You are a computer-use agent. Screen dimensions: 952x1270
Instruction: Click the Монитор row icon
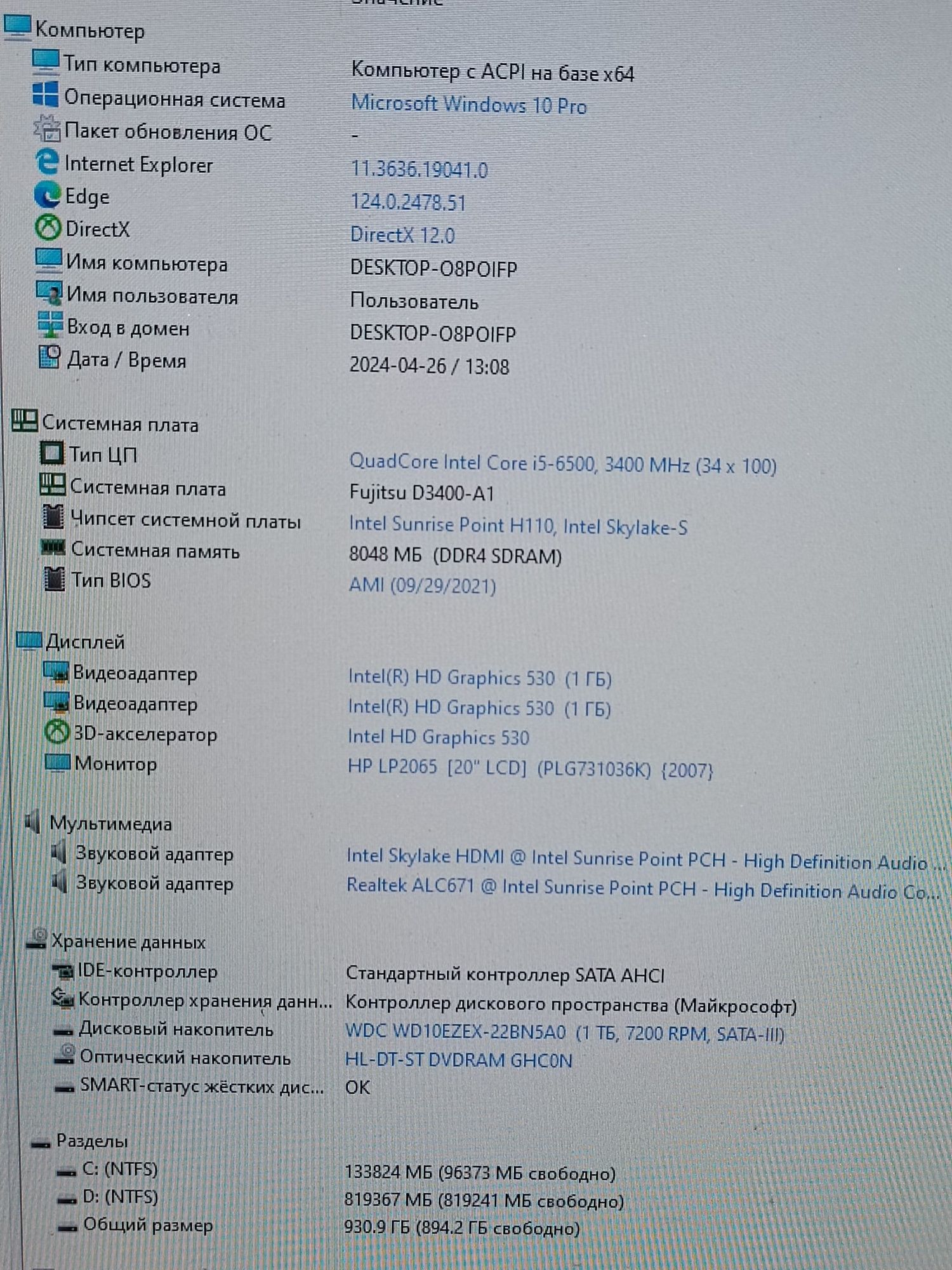[58, 762]
